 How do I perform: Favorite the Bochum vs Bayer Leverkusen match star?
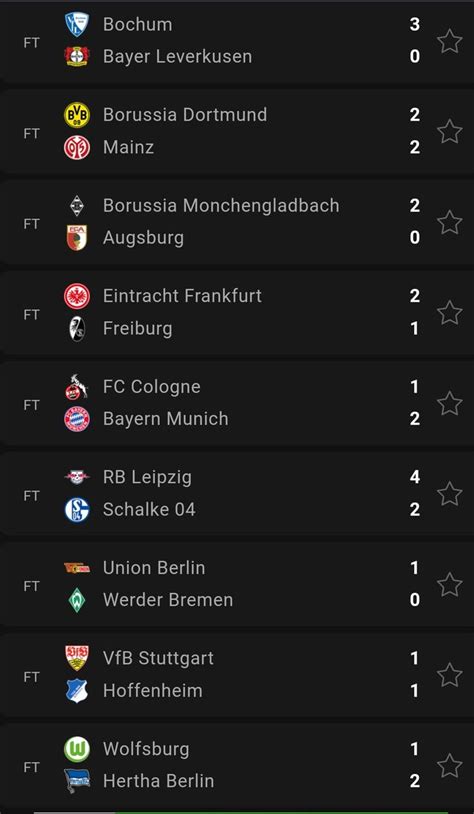point(450,41)
